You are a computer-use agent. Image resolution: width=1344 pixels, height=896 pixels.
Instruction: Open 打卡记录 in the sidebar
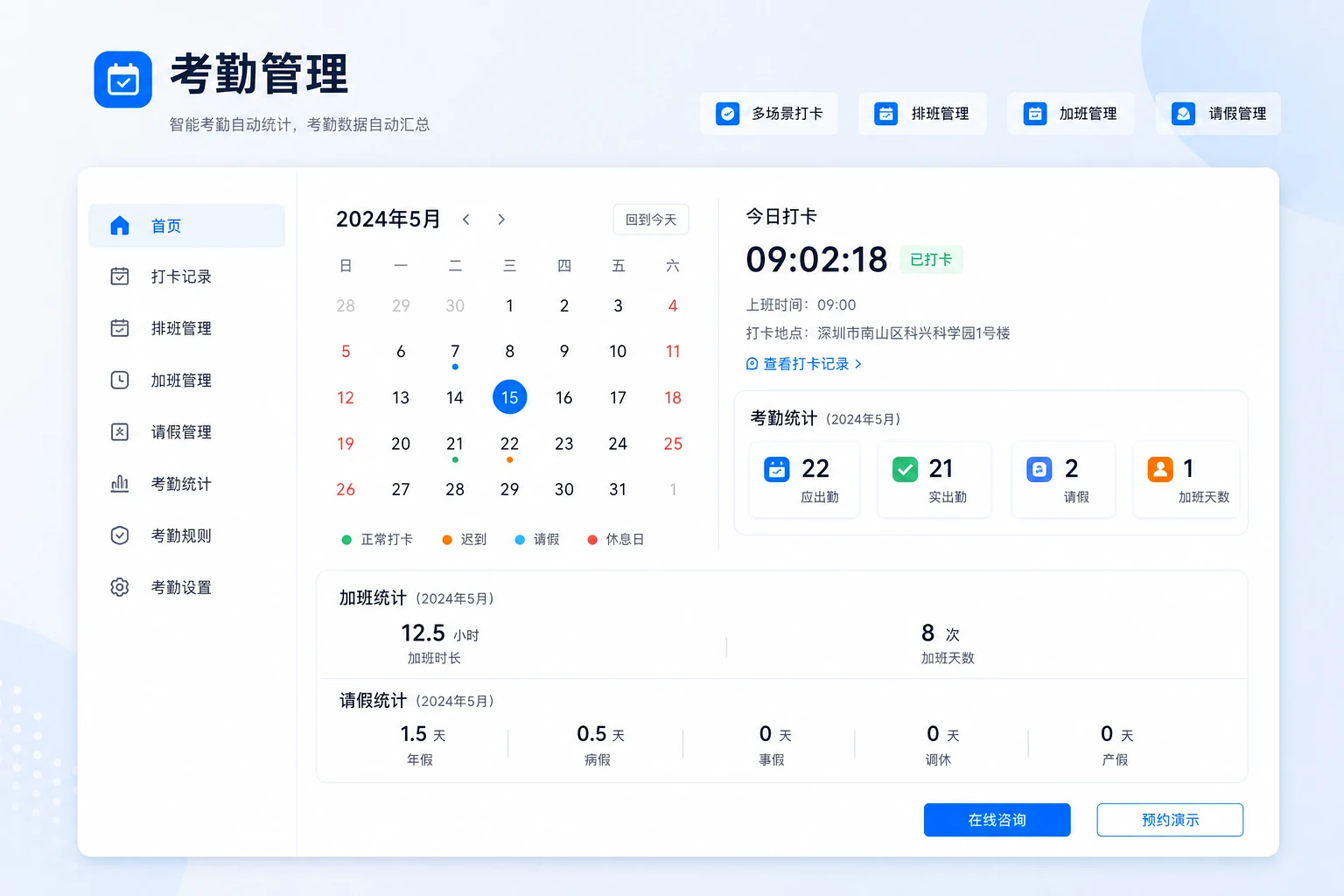186,276
